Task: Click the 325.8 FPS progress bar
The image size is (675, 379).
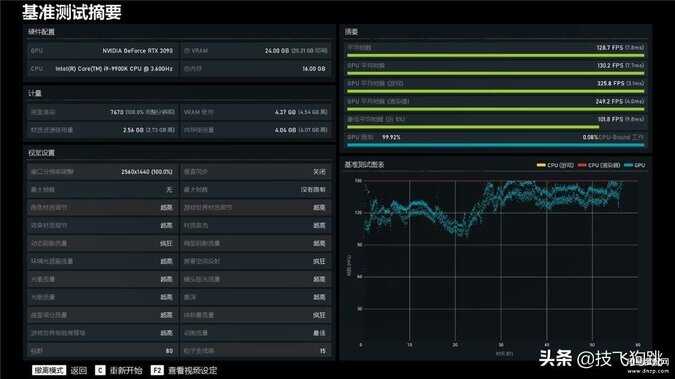Action: (x=495, y=91)
